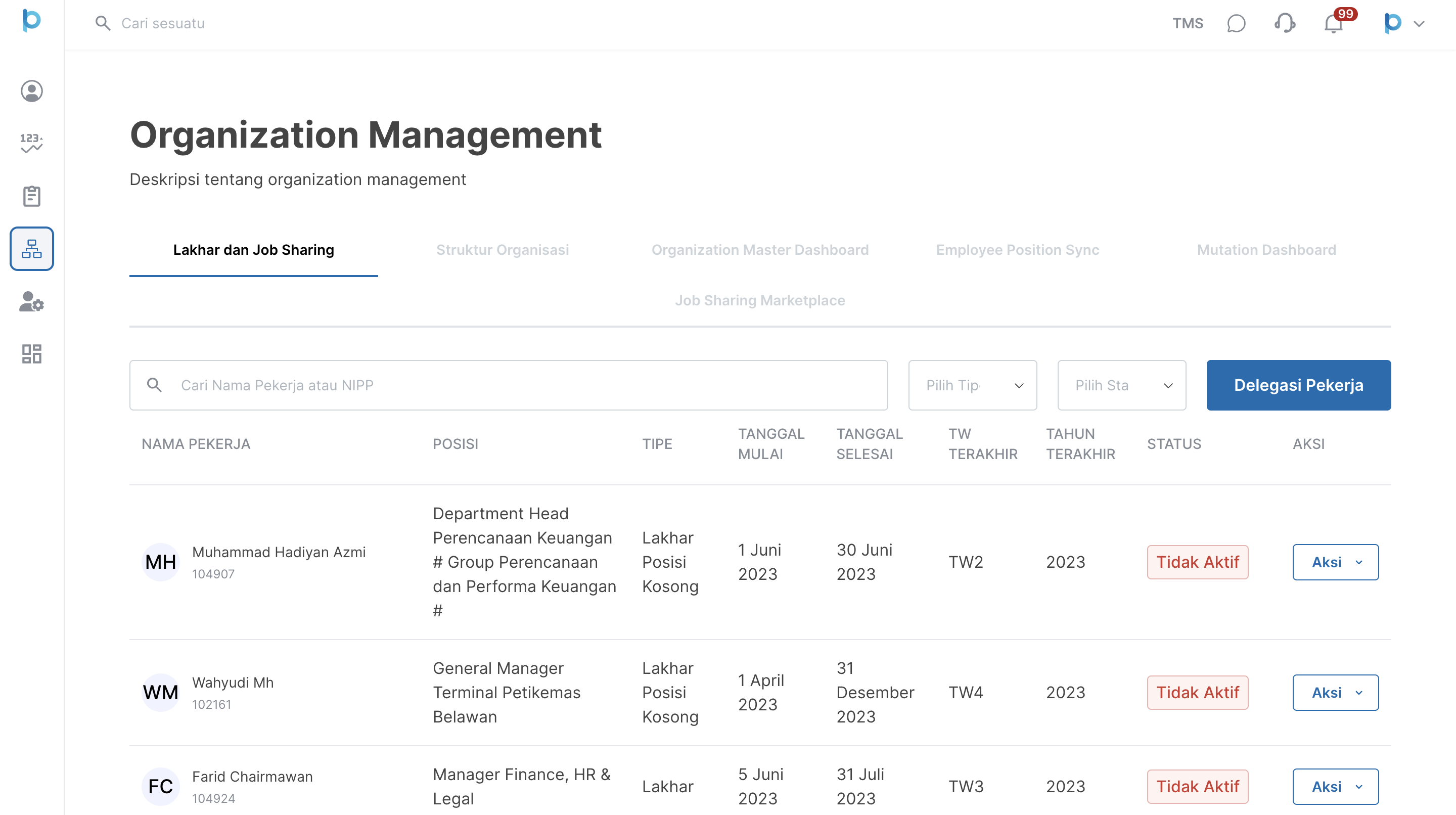Open the Mutation Dashboard tab

pyautogui.click(x=1266, y=250)
